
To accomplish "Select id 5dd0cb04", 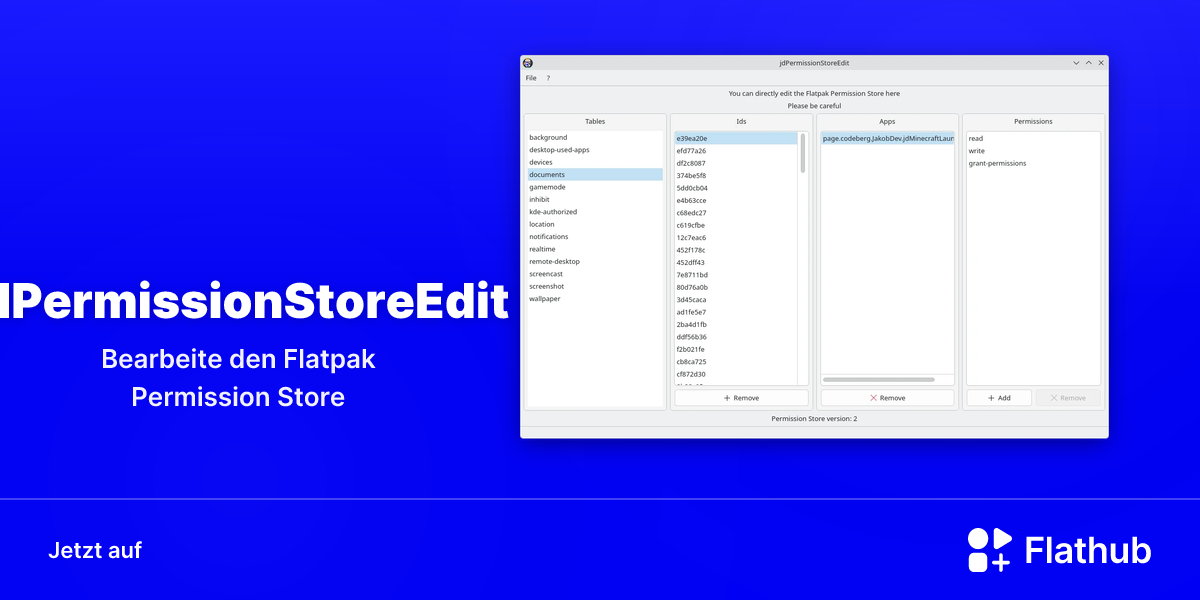I will pos(736,188).
